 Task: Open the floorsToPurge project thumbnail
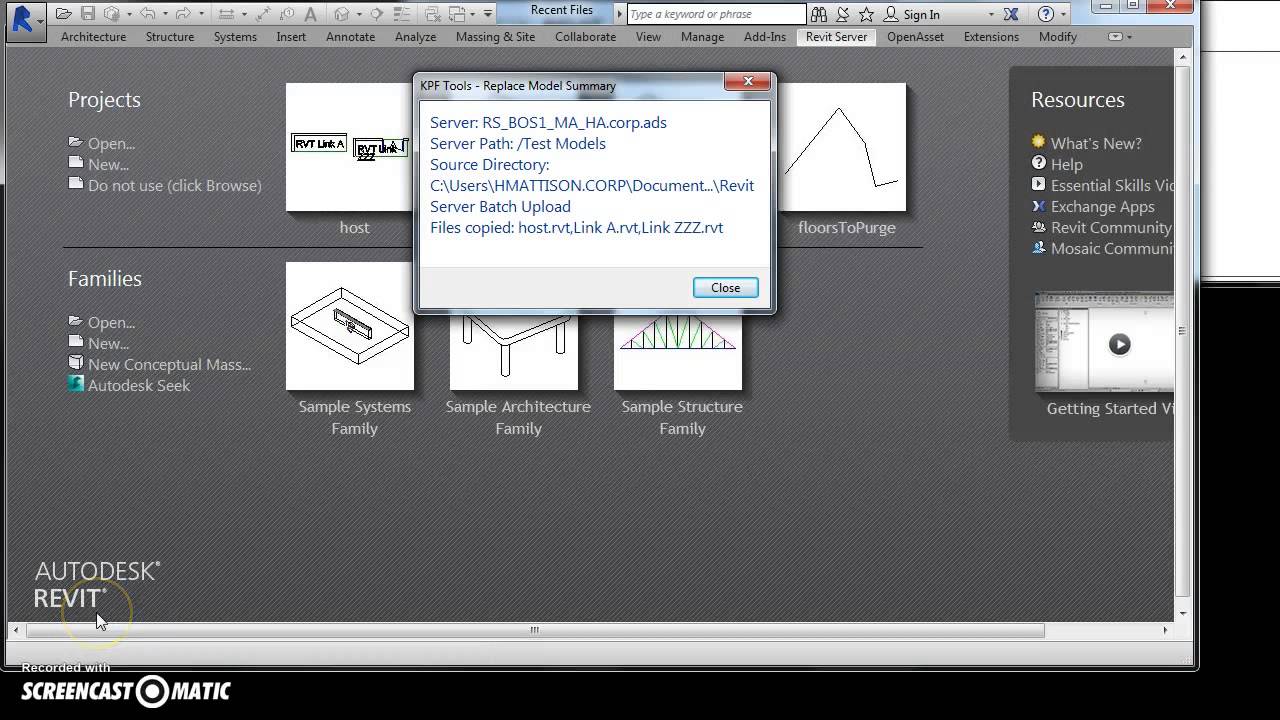[x=845, y=147]
